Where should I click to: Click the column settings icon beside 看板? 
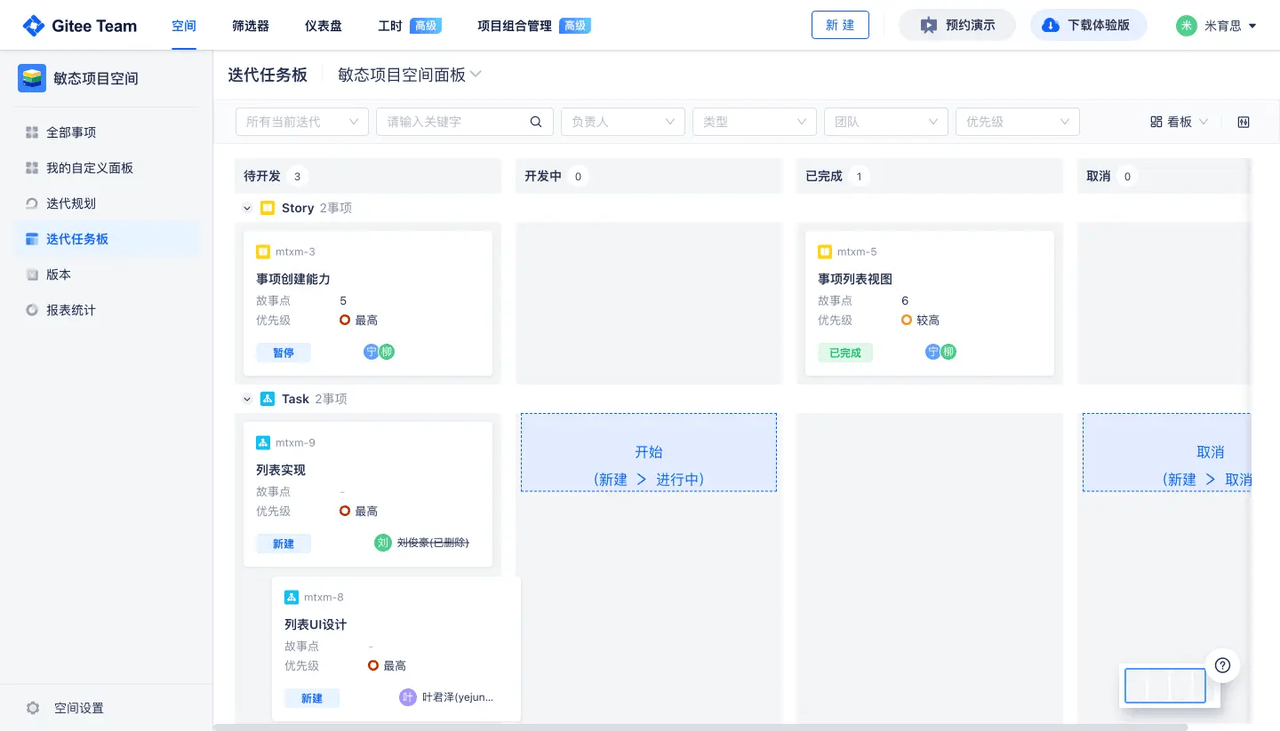[1243, 122]
